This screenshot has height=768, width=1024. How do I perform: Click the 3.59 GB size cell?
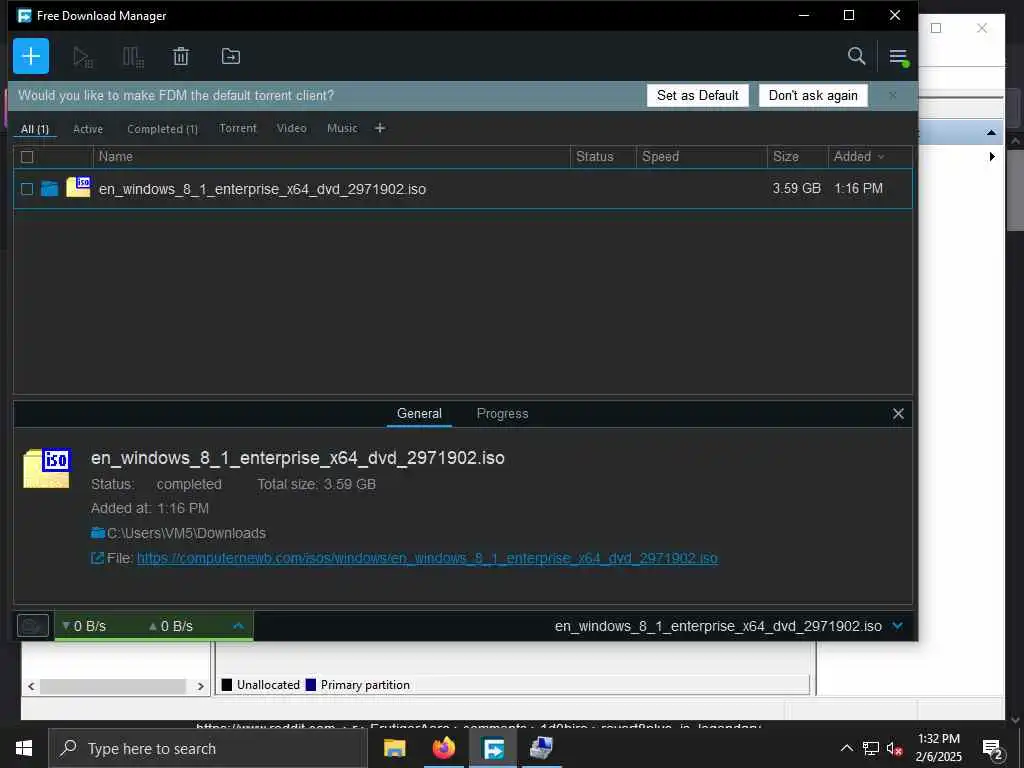point(797,189)
